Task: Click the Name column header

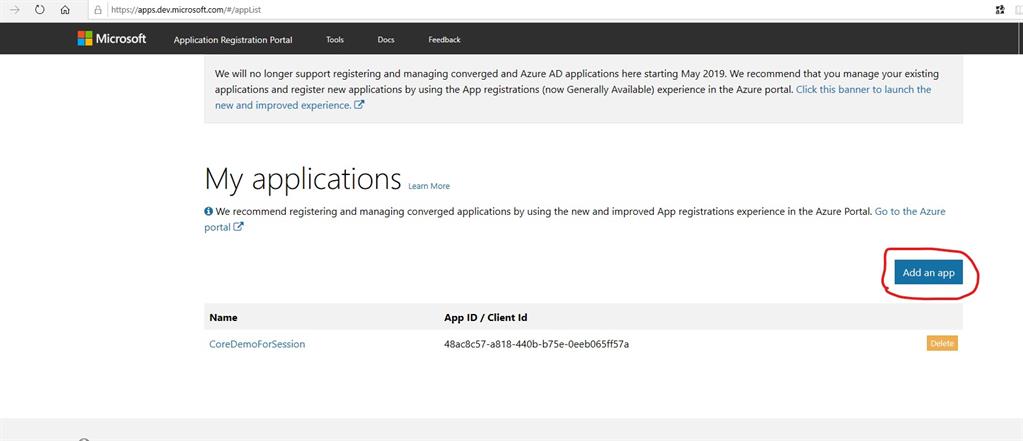Action: pyautogui.click(x=223, y=318)
